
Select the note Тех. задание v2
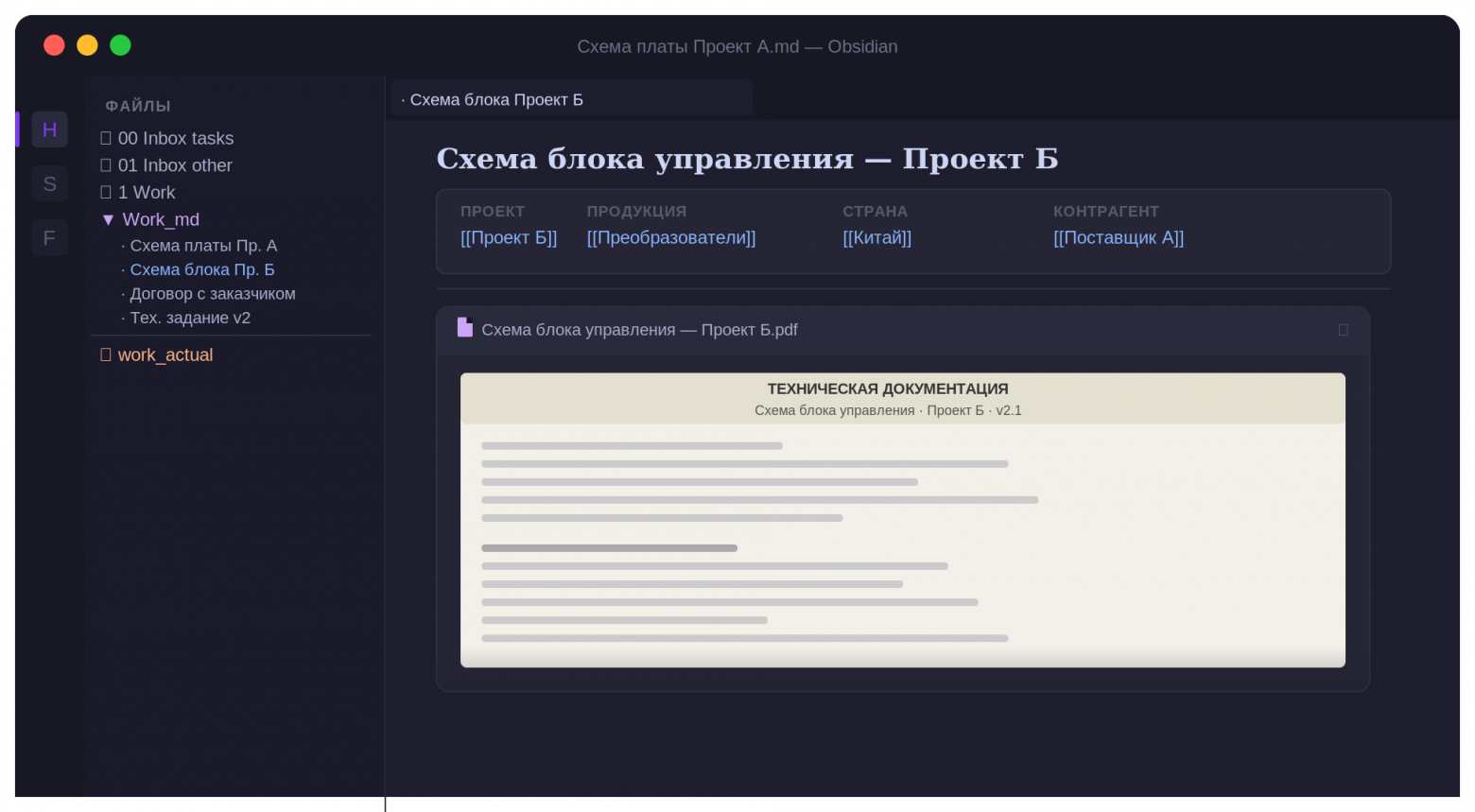coord(190,318)
